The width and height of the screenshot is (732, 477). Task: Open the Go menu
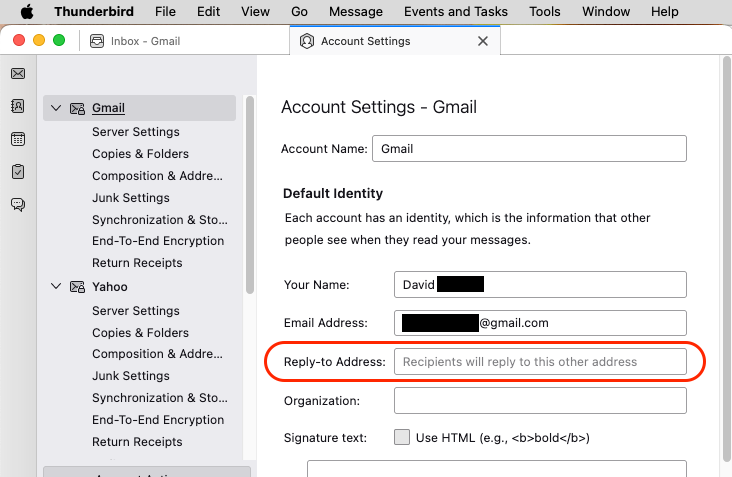299,11
